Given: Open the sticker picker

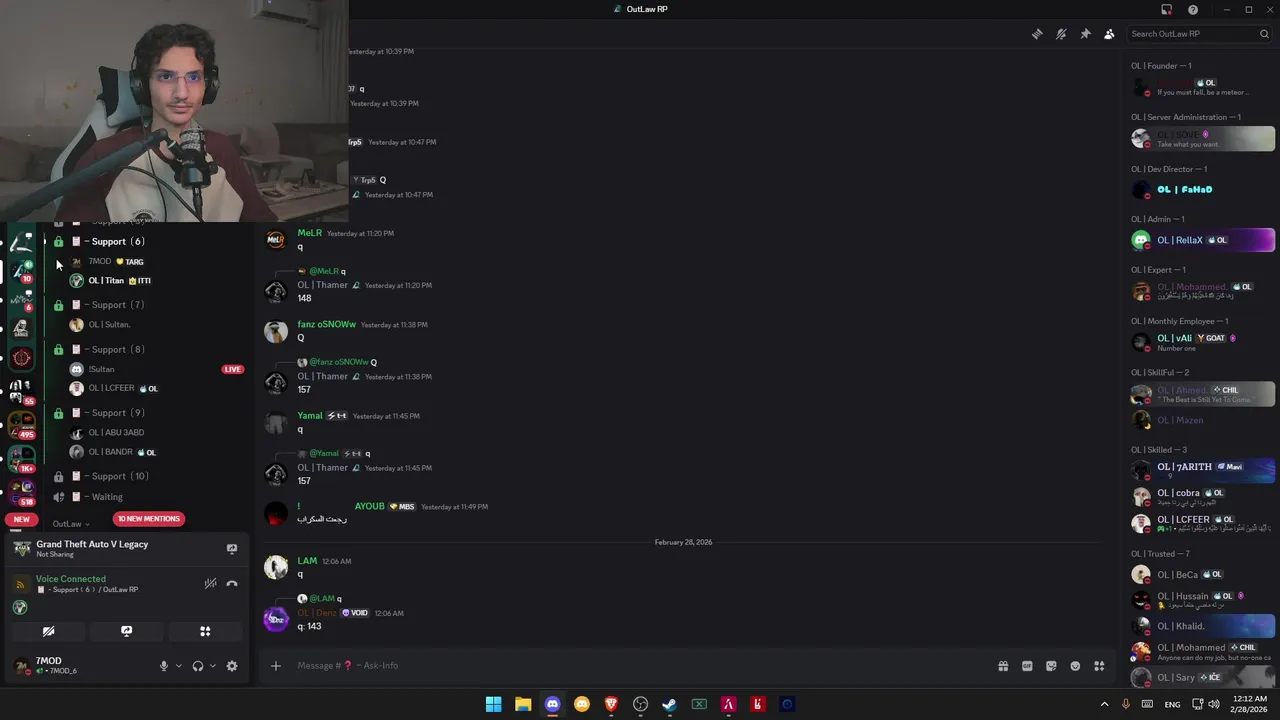Looking at the screenshot, I should point(1051,666).
